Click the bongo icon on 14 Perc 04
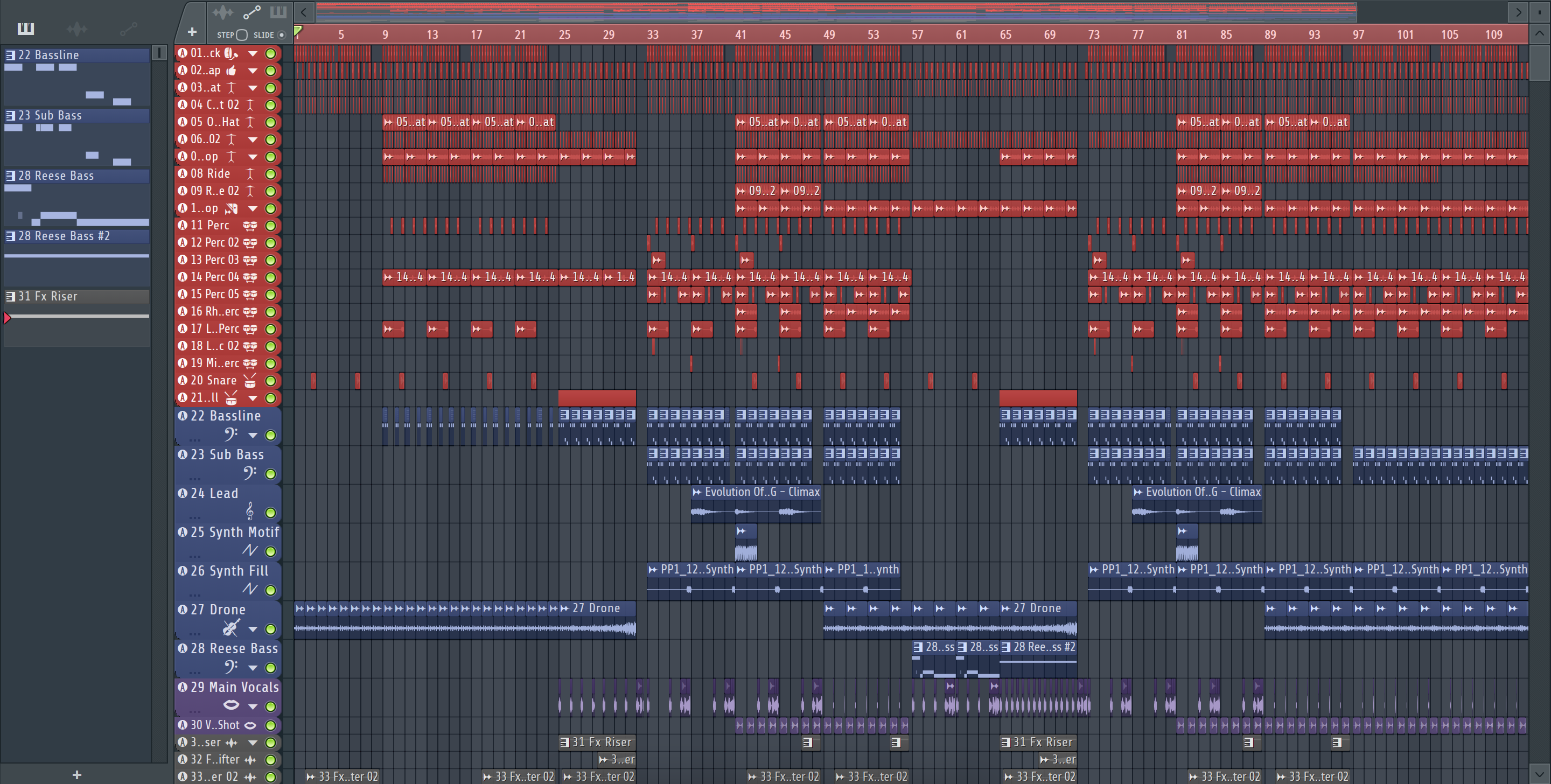 click(x=250, y=278)
